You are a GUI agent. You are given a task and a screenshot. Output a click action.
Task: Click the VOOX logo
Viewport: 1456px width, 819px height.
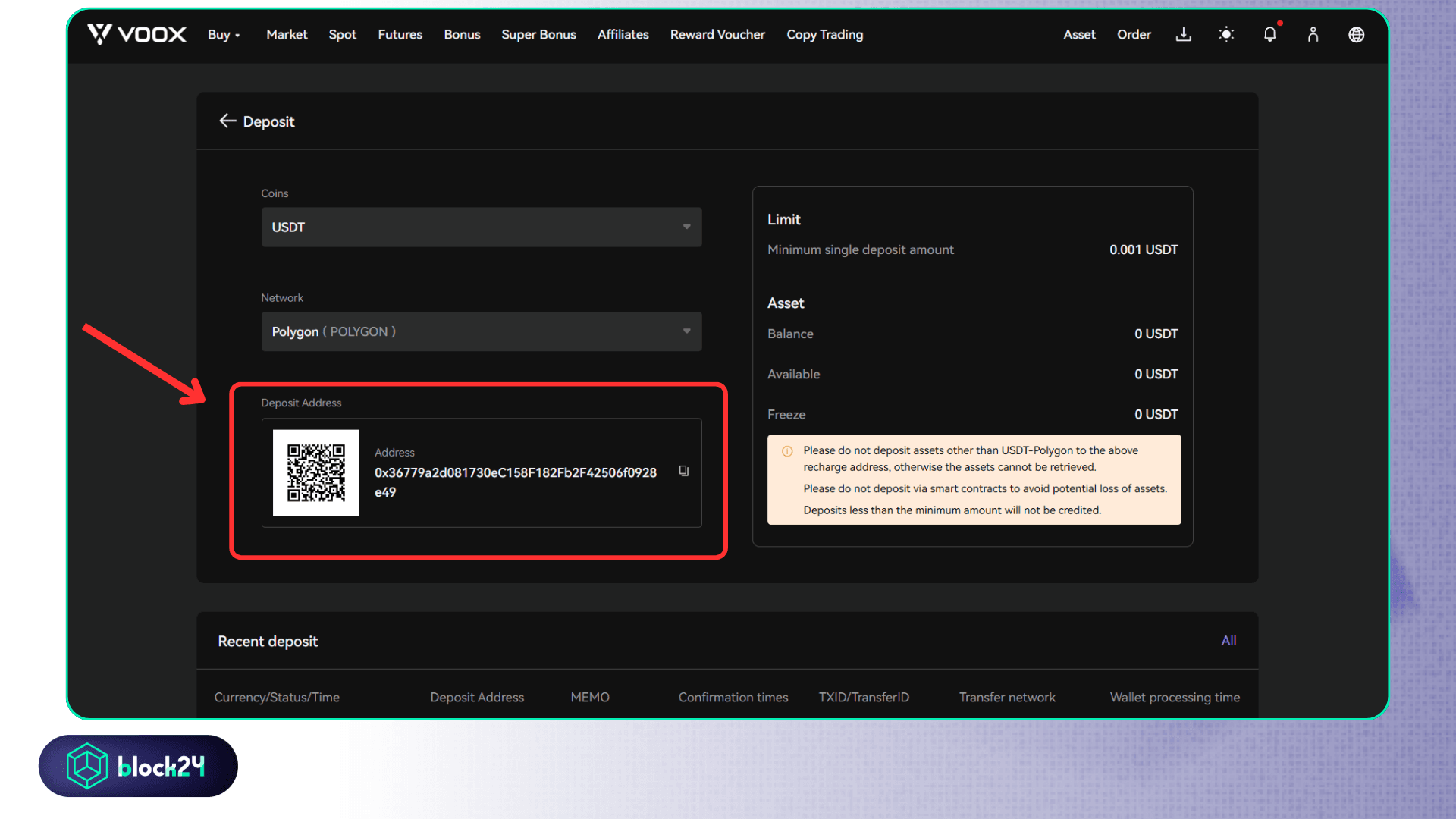136,34
